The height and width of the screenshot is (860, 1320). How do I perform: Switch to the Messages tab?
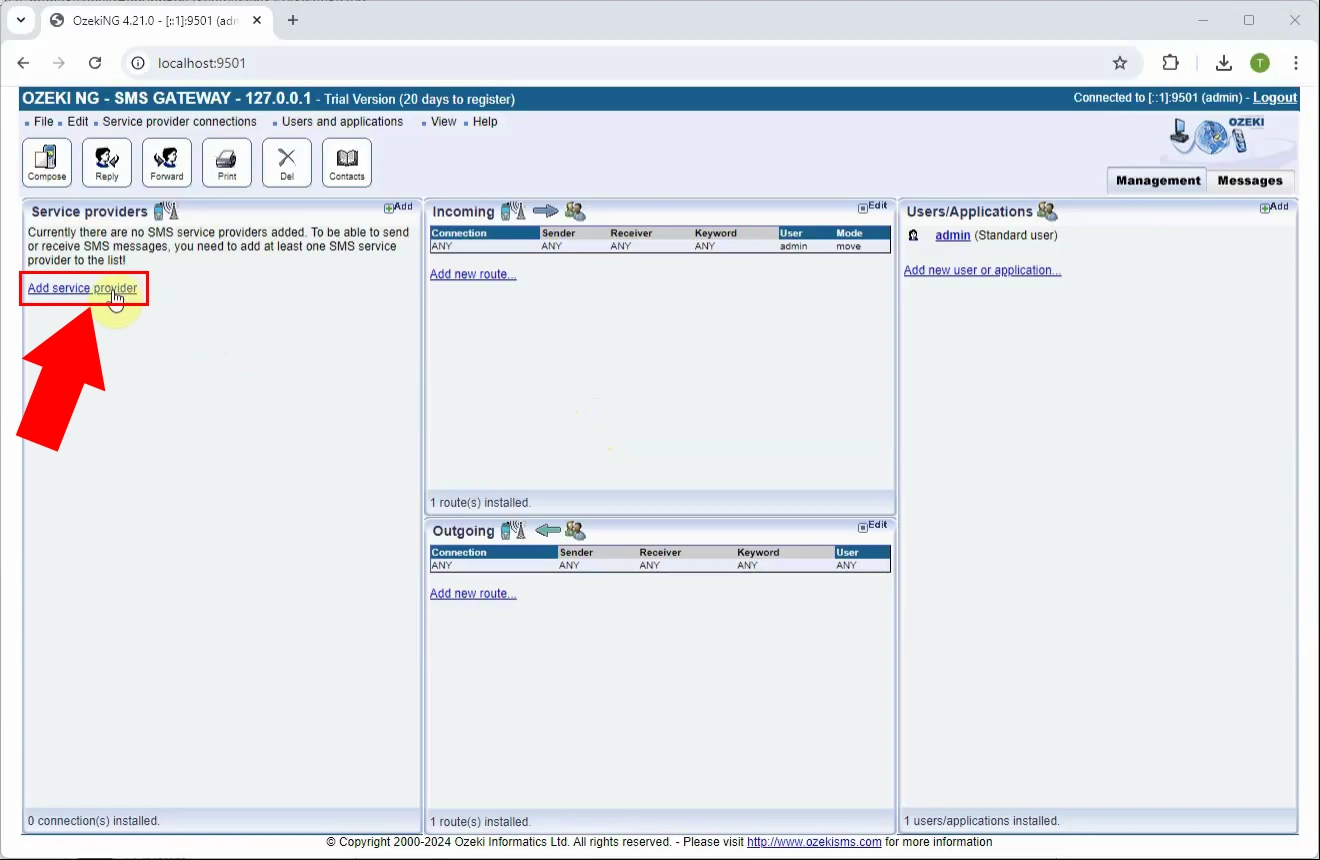pos(1250,181)
